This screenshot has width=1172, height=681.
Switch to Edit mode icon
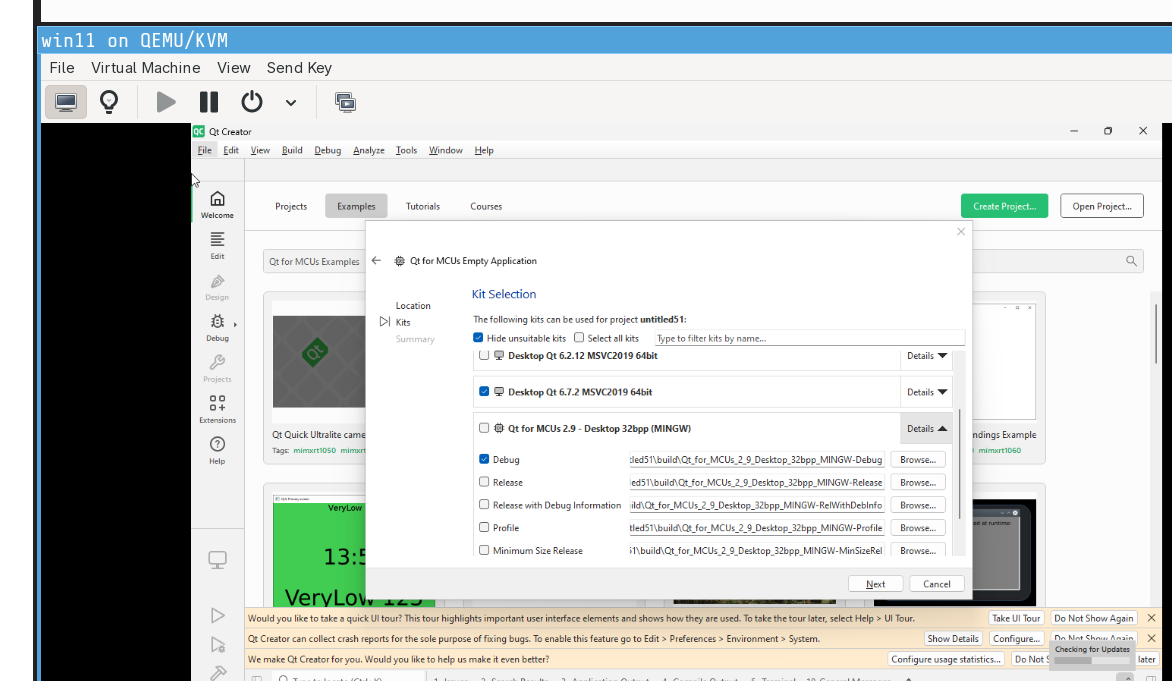(217, 245)
